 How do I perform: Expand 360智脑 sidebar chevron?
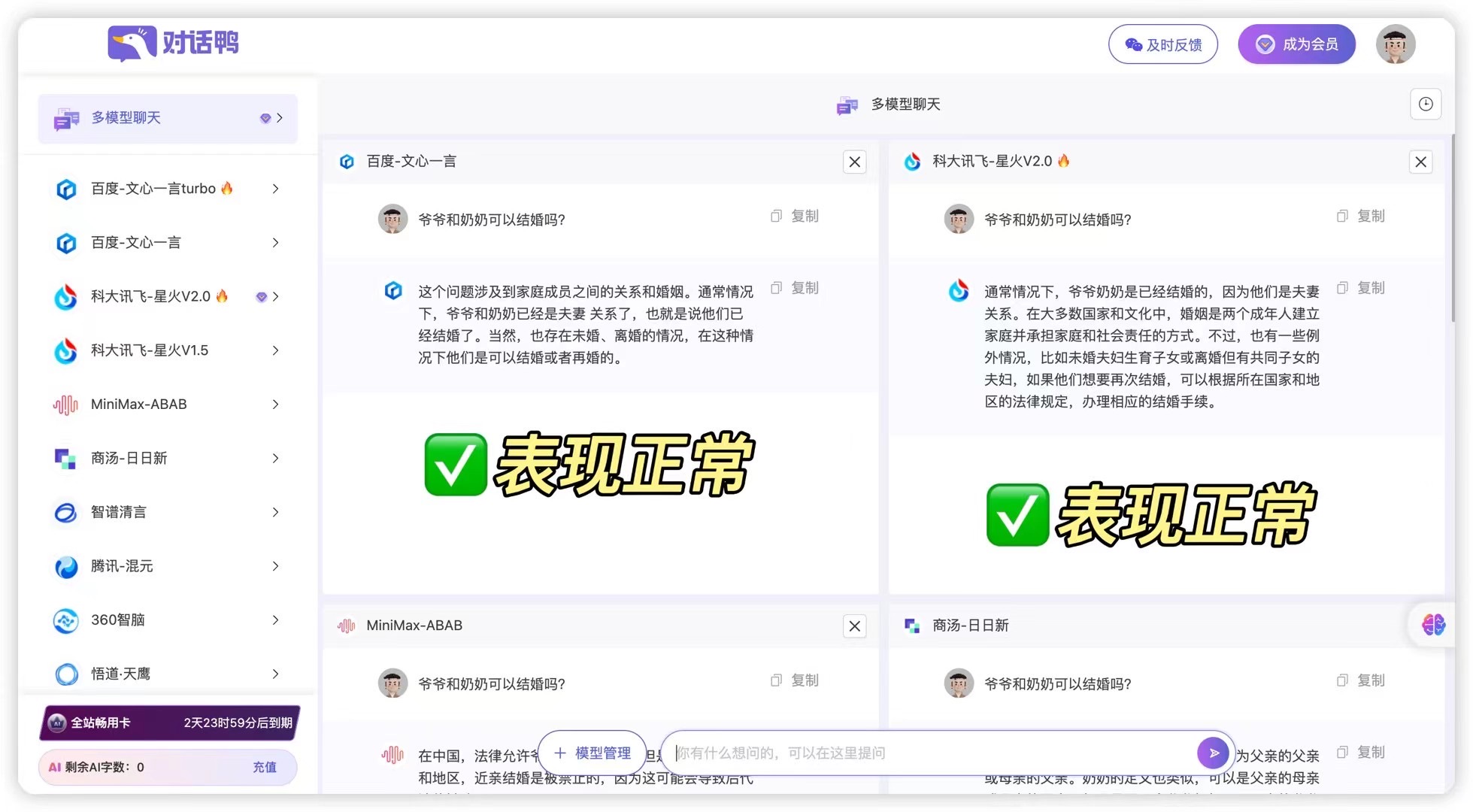click(276, 620)
